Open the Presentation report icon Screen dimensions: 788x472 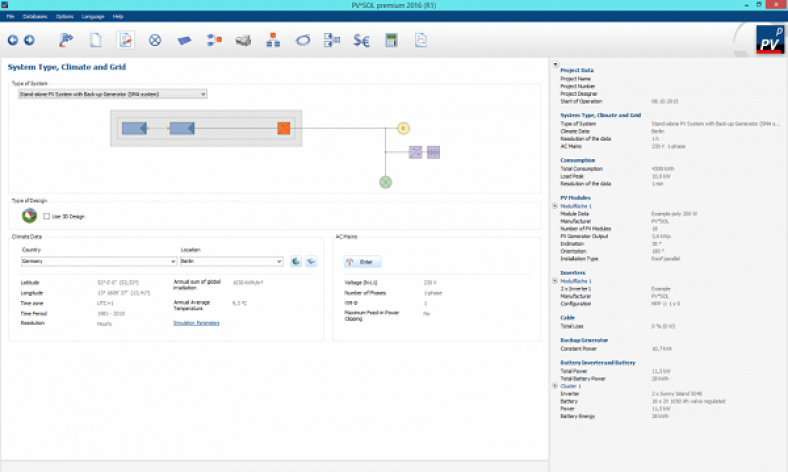coord(421,40)
